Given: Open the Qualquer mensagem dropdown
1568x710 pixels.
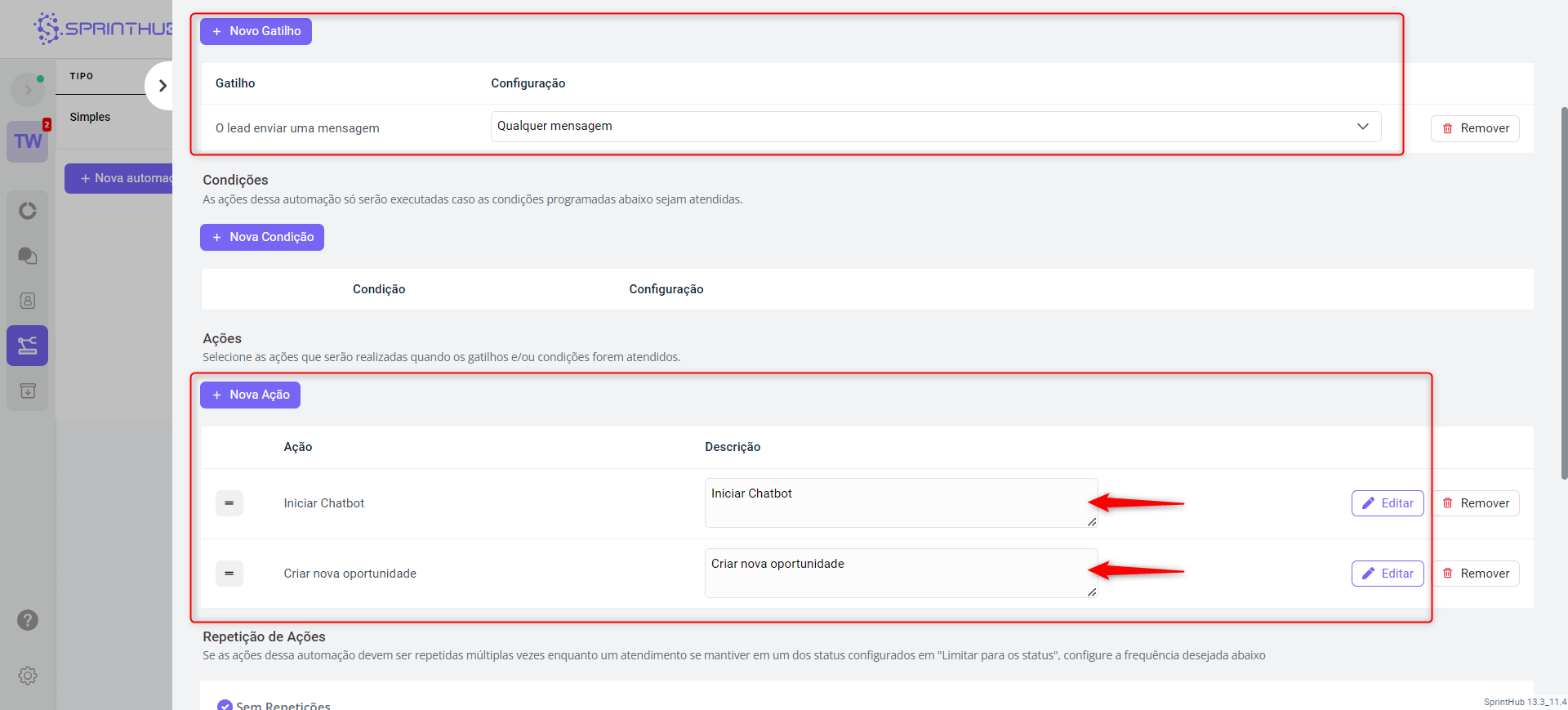Looking at the screenshot, I should point(935,127).
